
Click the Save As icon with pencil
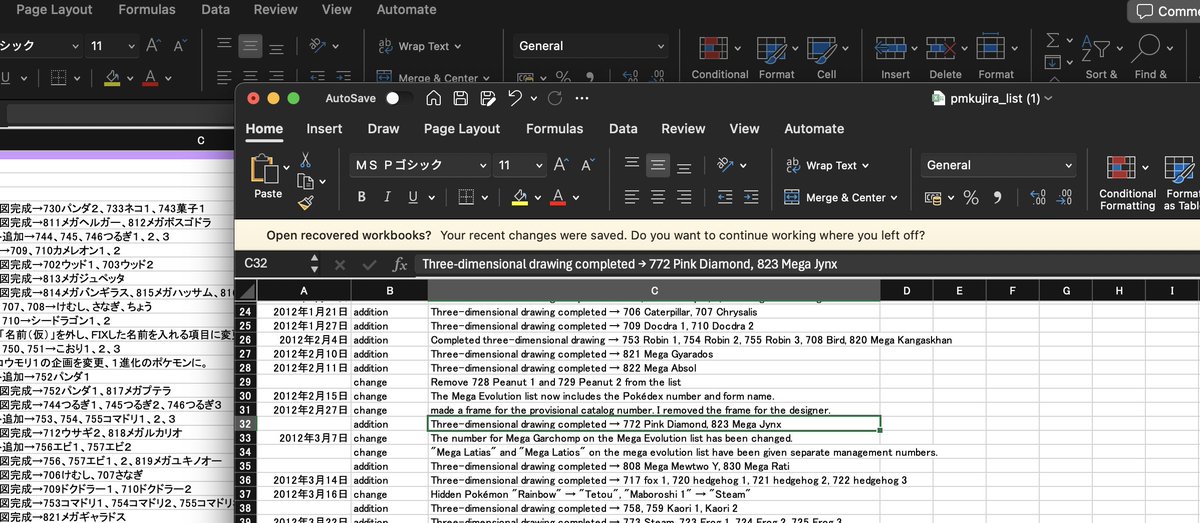tap(488, 98)
